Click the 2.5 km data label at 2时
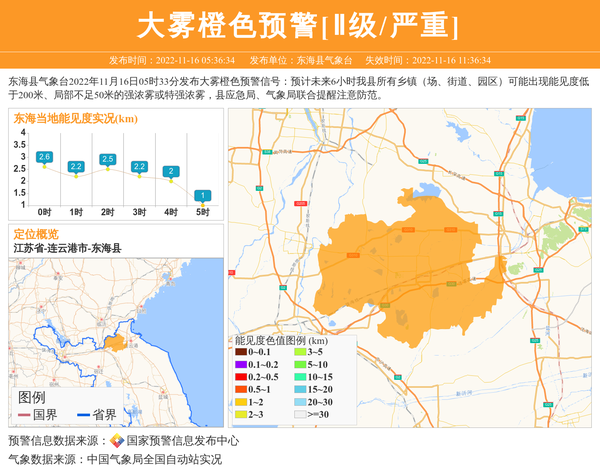Image resolution: width=600 pixels, height=471 pixels. pyautogui.click(x=108, y=159)
